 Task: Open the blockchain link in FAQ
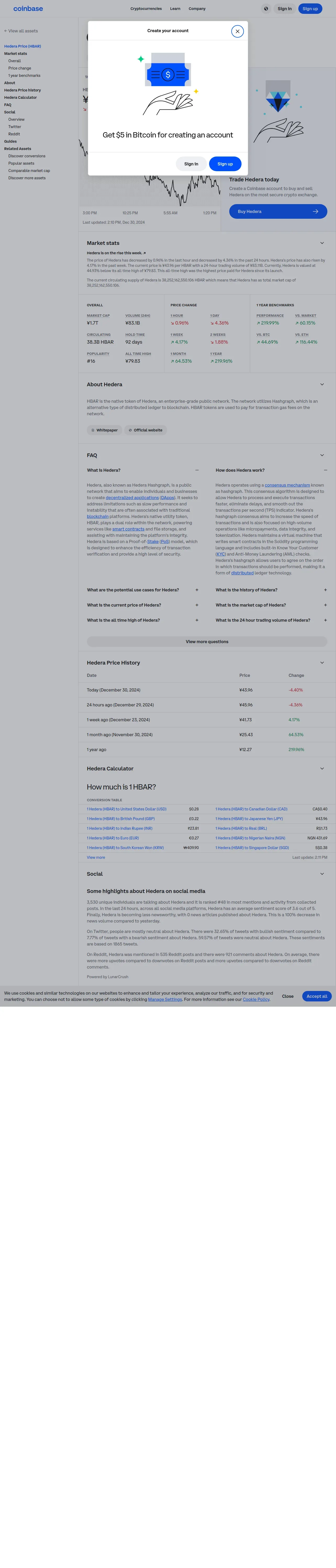coord(98,516)
